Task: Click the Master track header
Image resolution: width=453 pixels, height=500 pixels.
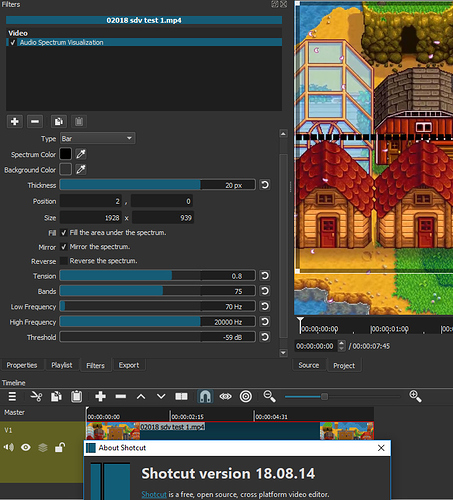Action: [x=42, y=413]
